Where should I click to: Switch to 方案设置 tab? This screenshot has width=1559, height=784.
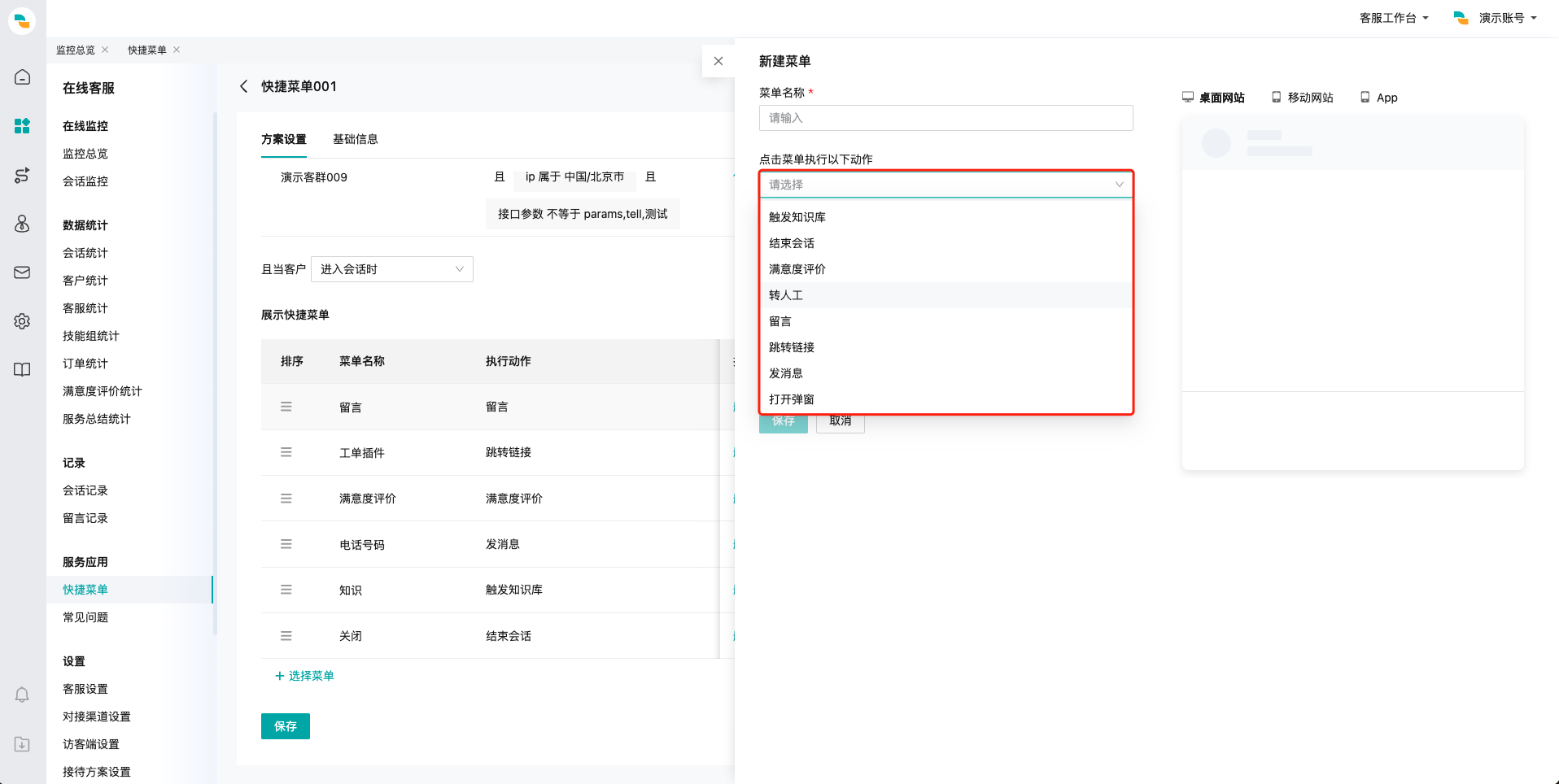click(284, 139)
